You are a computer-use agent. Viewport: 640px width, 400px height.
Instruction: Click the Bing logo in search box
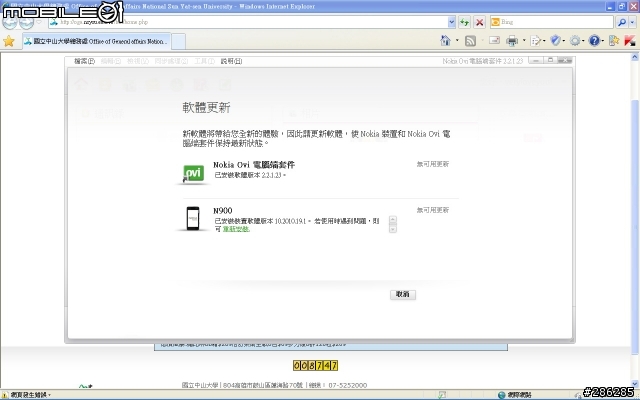coord(495,22)
